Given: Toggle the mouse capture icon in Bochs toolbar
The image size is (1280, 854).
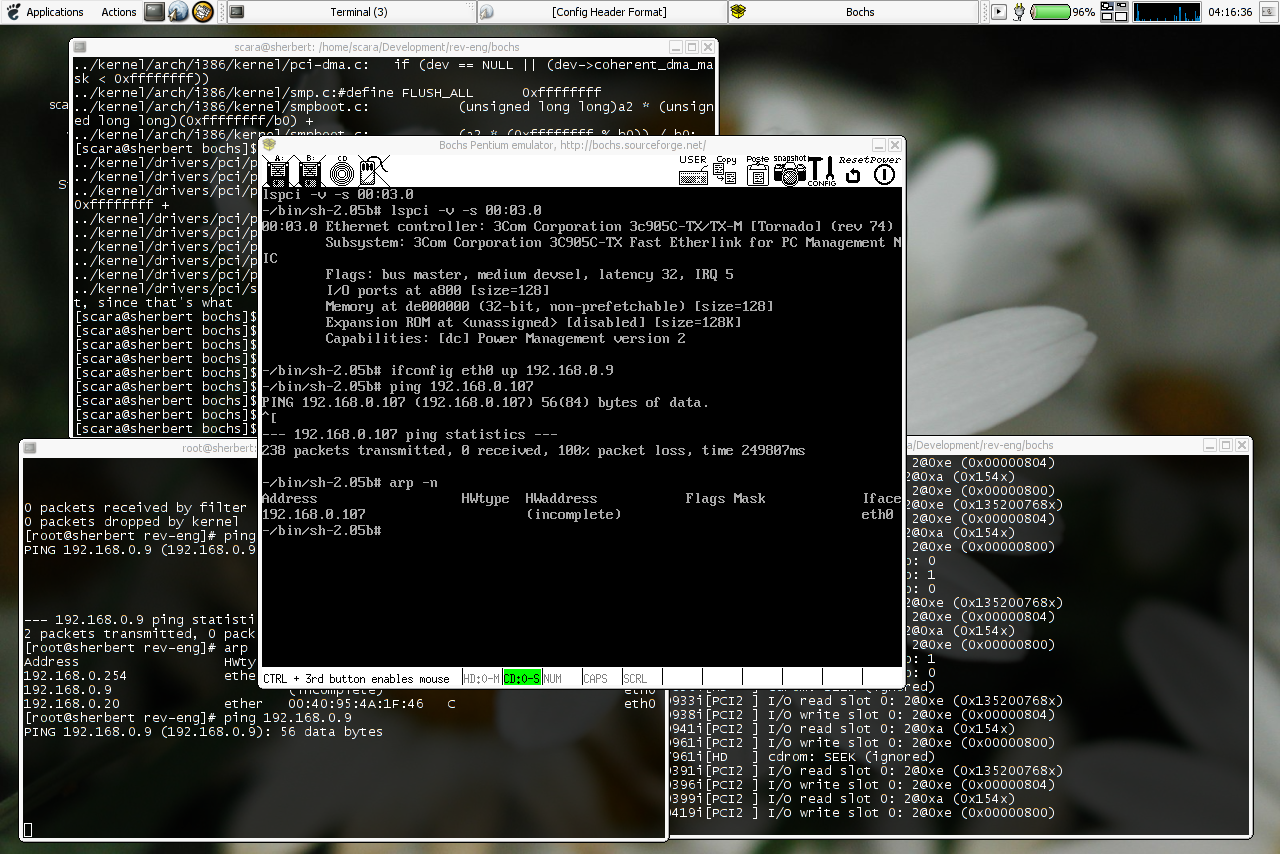Looking at the screenshot, I should click(374, 171).
